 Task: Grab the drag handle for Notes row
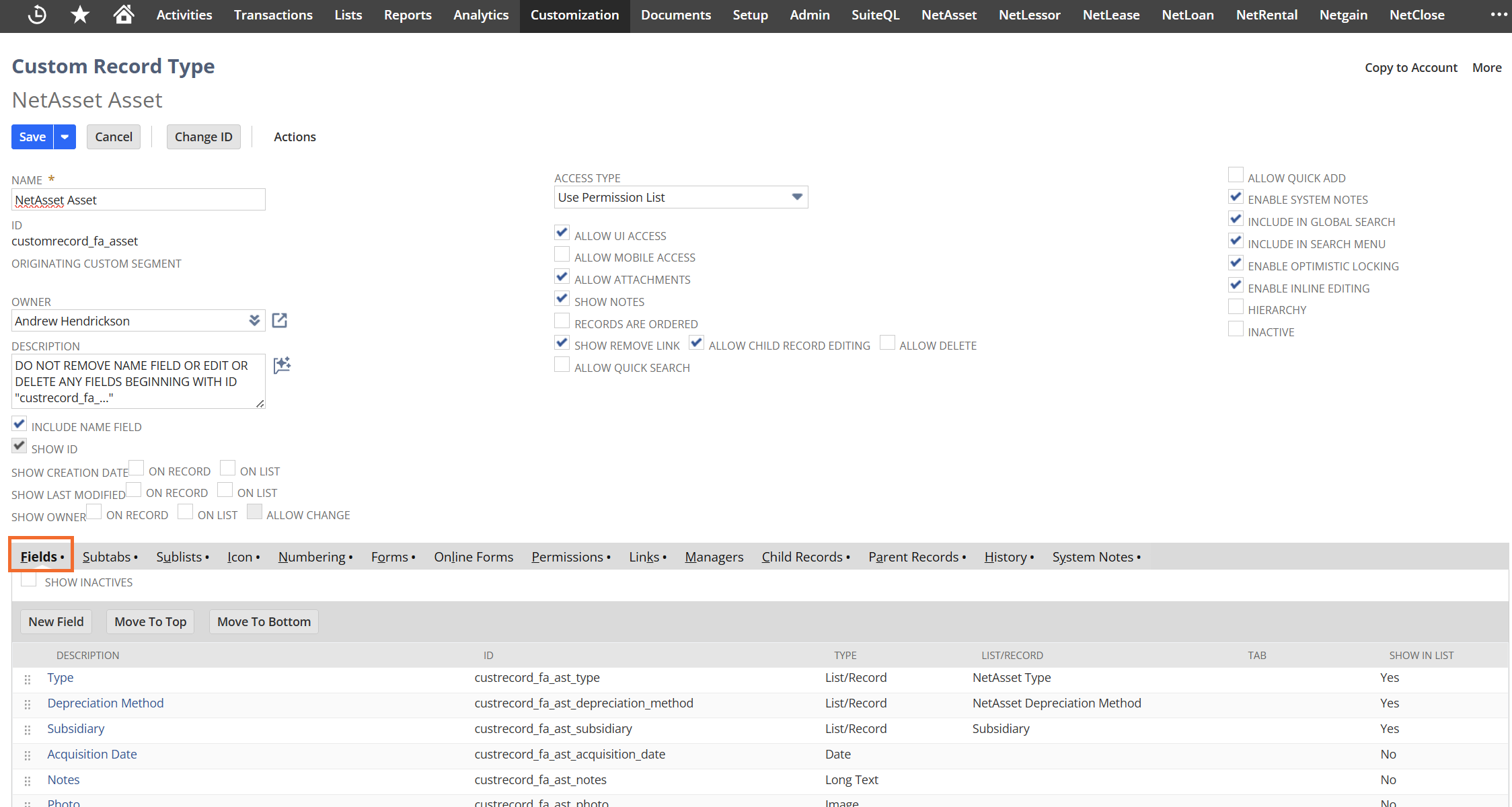pos(28,781)
